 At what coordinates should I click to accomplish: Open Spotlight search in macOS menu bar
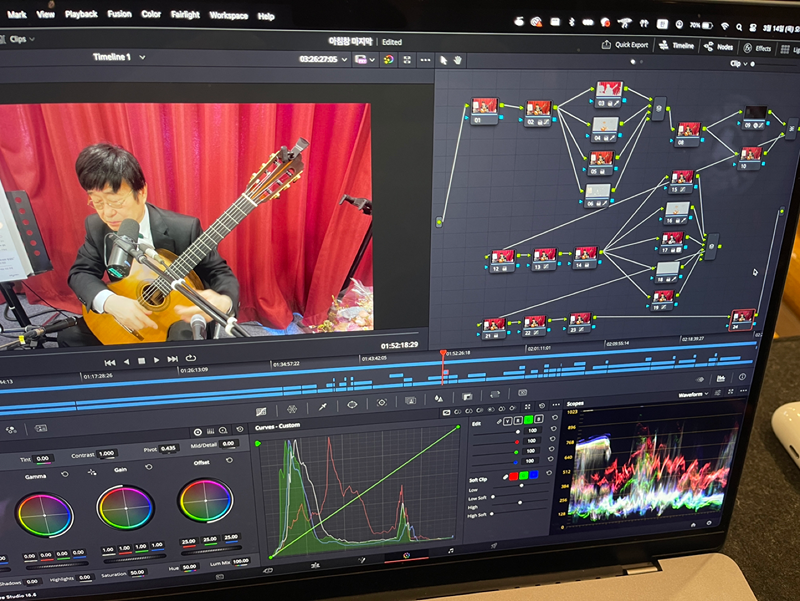click(x=739, y=27)
